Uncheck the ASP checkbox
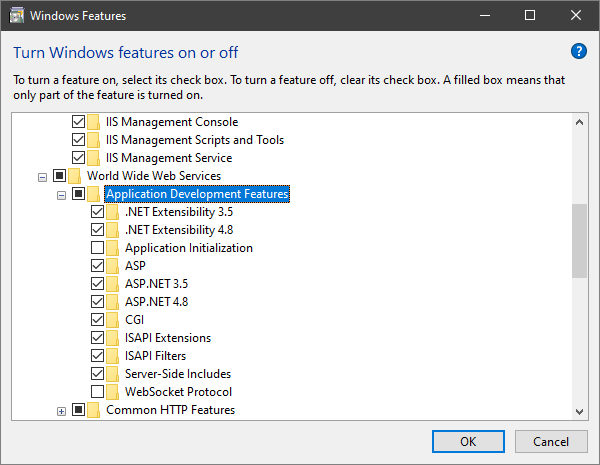600x465 pixels. pos(98,266)
